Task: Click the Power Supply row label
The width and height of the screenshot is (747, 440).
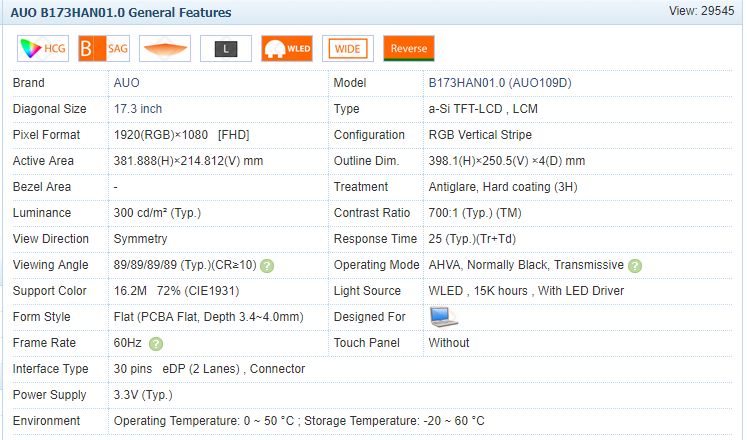Action: pyautogui.click(x=49, y=395)
